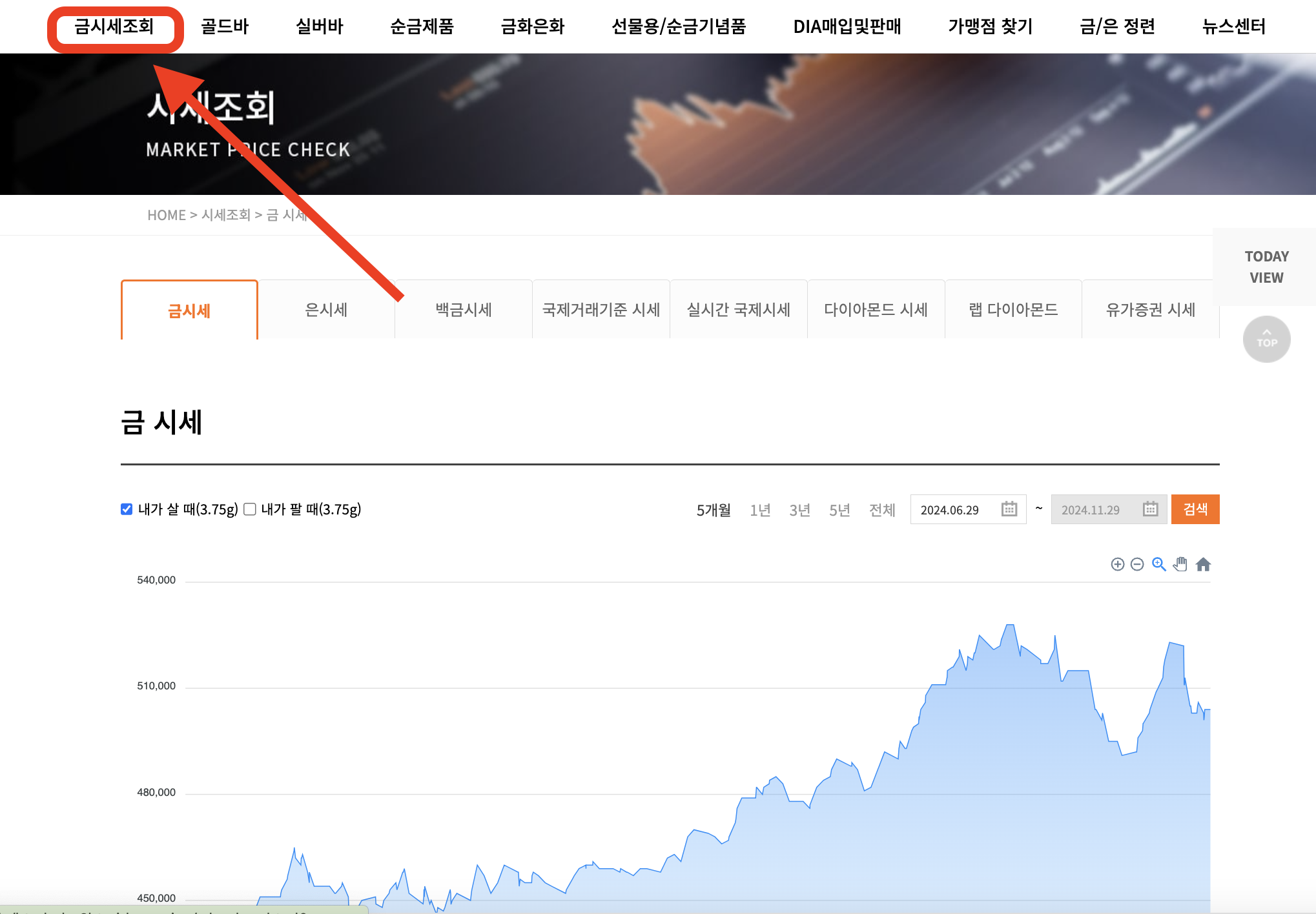Select the 전체 date range

click(x=882, y=509)
